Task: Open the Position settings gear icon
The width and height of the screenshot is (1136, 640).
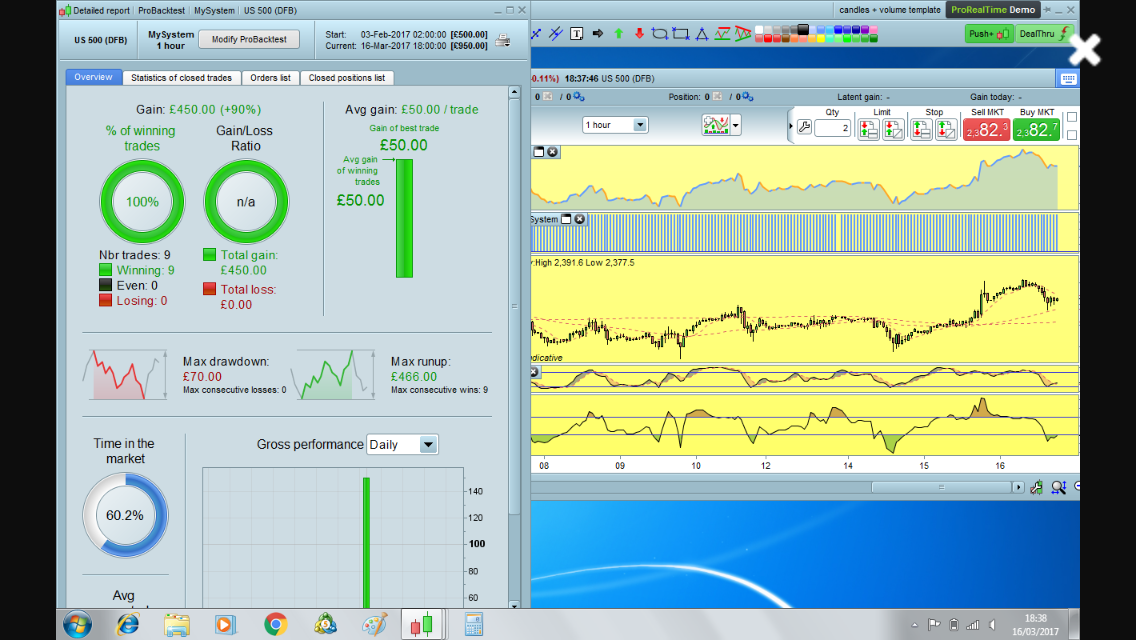Action: point(748,96)
